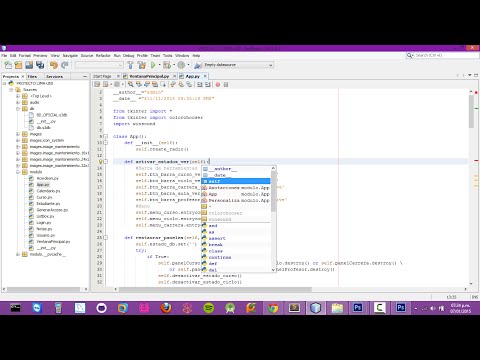Open the empty configuration combo box
The height and width of the screenshot is (360, 480).
click(99, 65)
